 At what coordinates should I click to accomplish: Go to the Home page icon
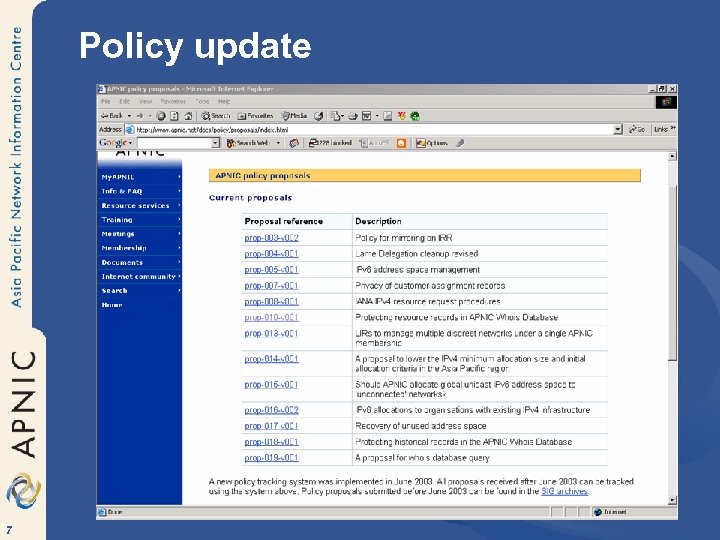pos(188,116)
